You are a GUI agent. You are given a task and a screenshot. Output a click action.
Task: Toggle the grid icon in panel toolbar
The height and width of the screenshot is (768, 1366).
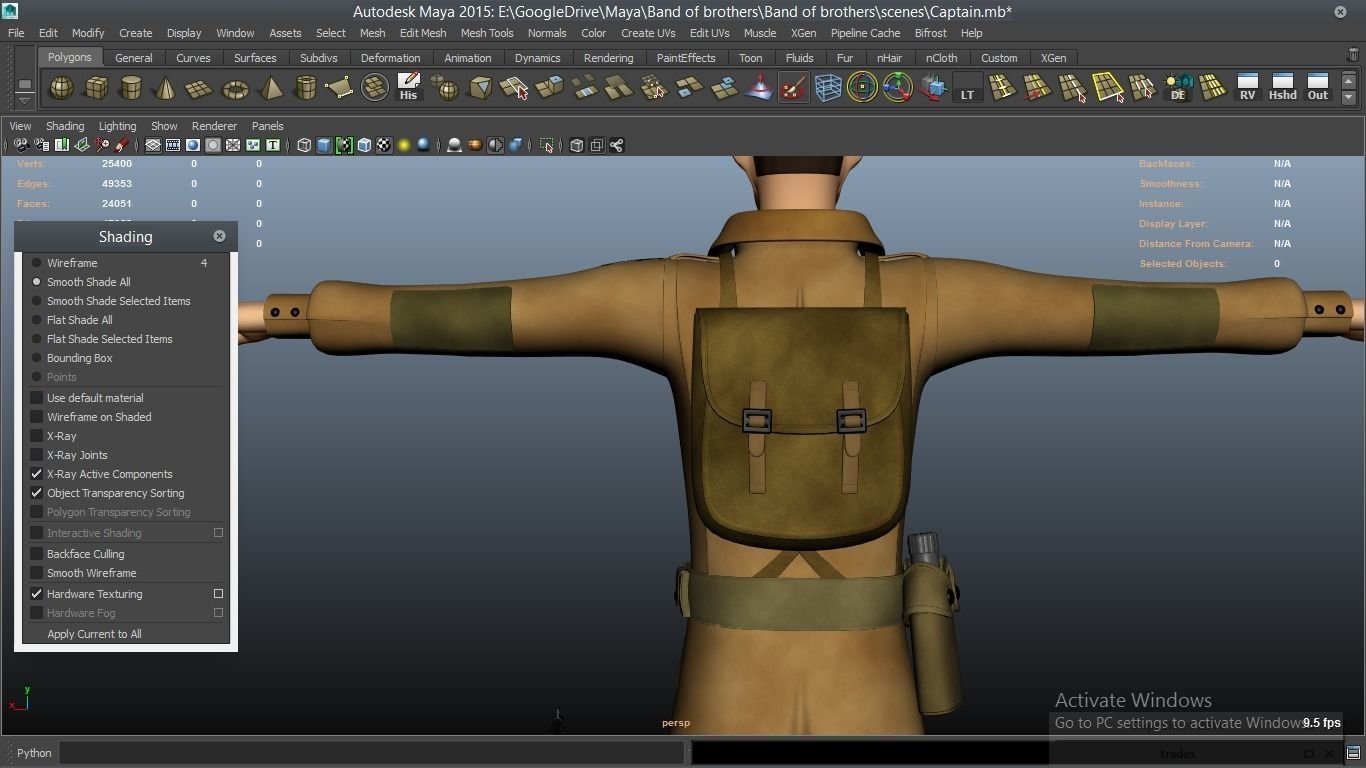(x=153, y=145)
